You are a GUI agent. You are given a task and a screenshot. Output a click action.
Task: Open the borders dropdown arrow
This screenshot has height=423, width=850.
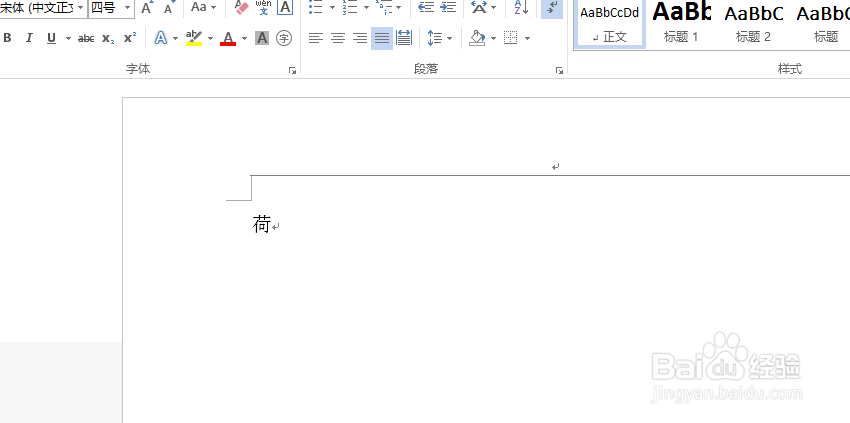point(527,38)
